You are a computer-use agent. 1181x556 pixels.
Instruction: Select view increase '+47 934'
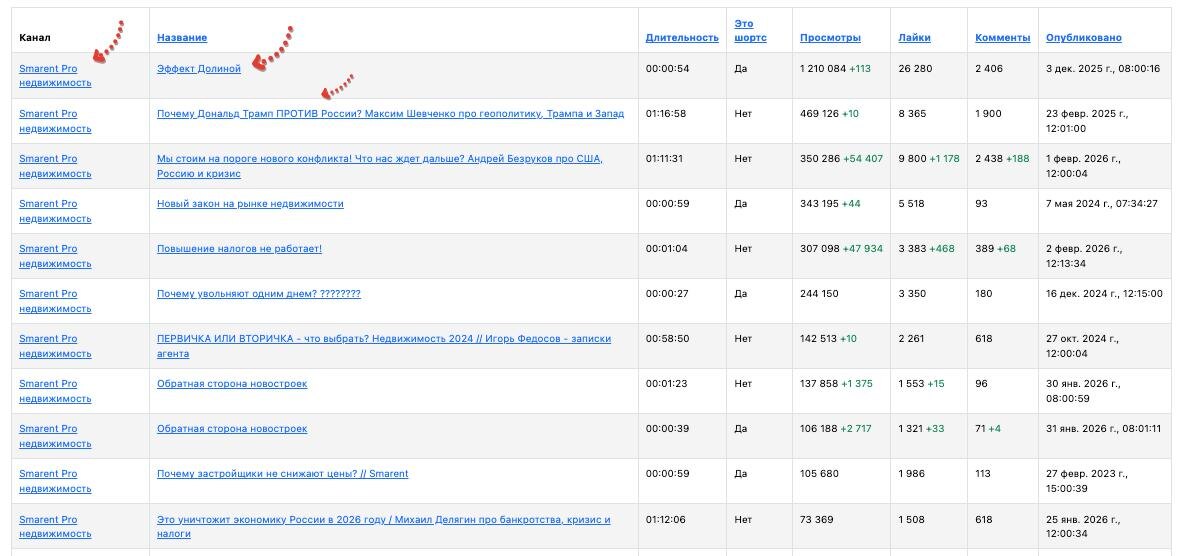(x=863, y=249)
